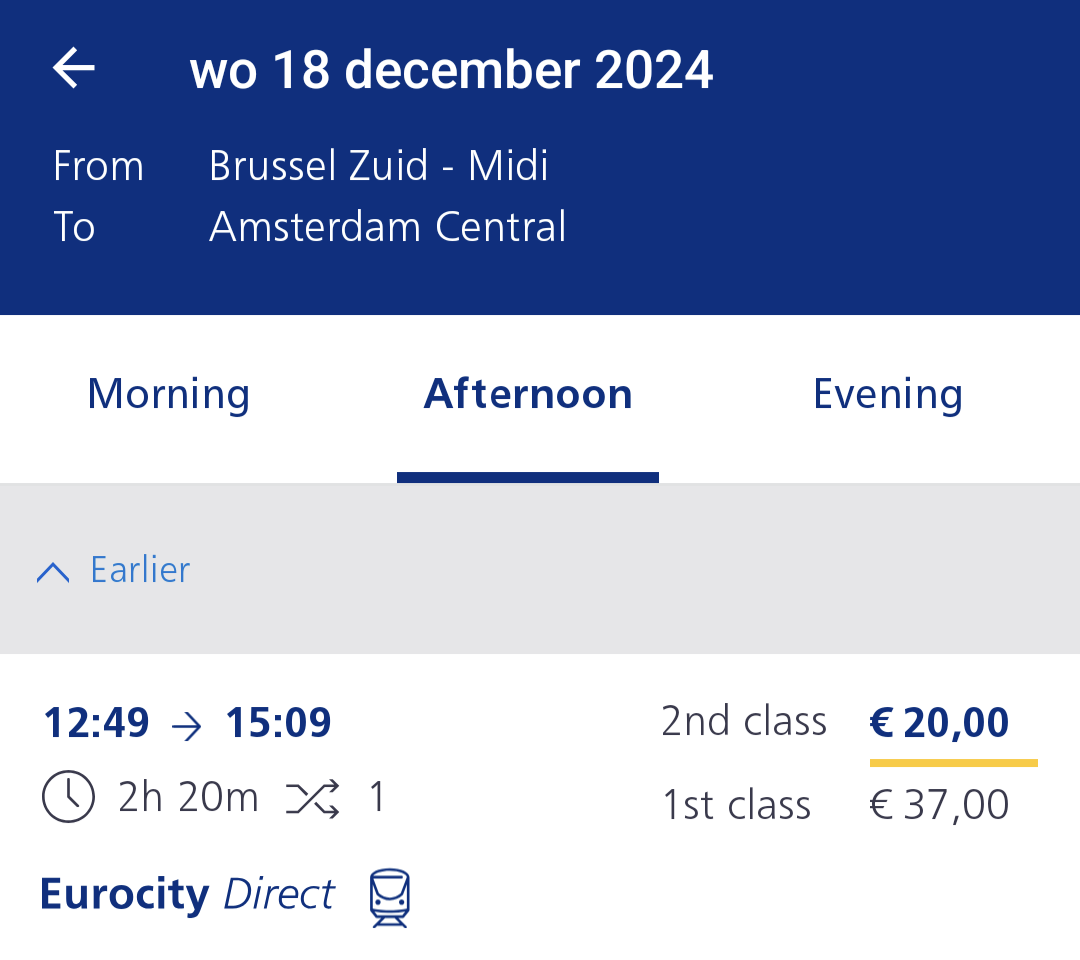Image resolution: width=1080 pixels, height=960 pixels.
Task: Select the Afternoon tab
Action: 528,394
